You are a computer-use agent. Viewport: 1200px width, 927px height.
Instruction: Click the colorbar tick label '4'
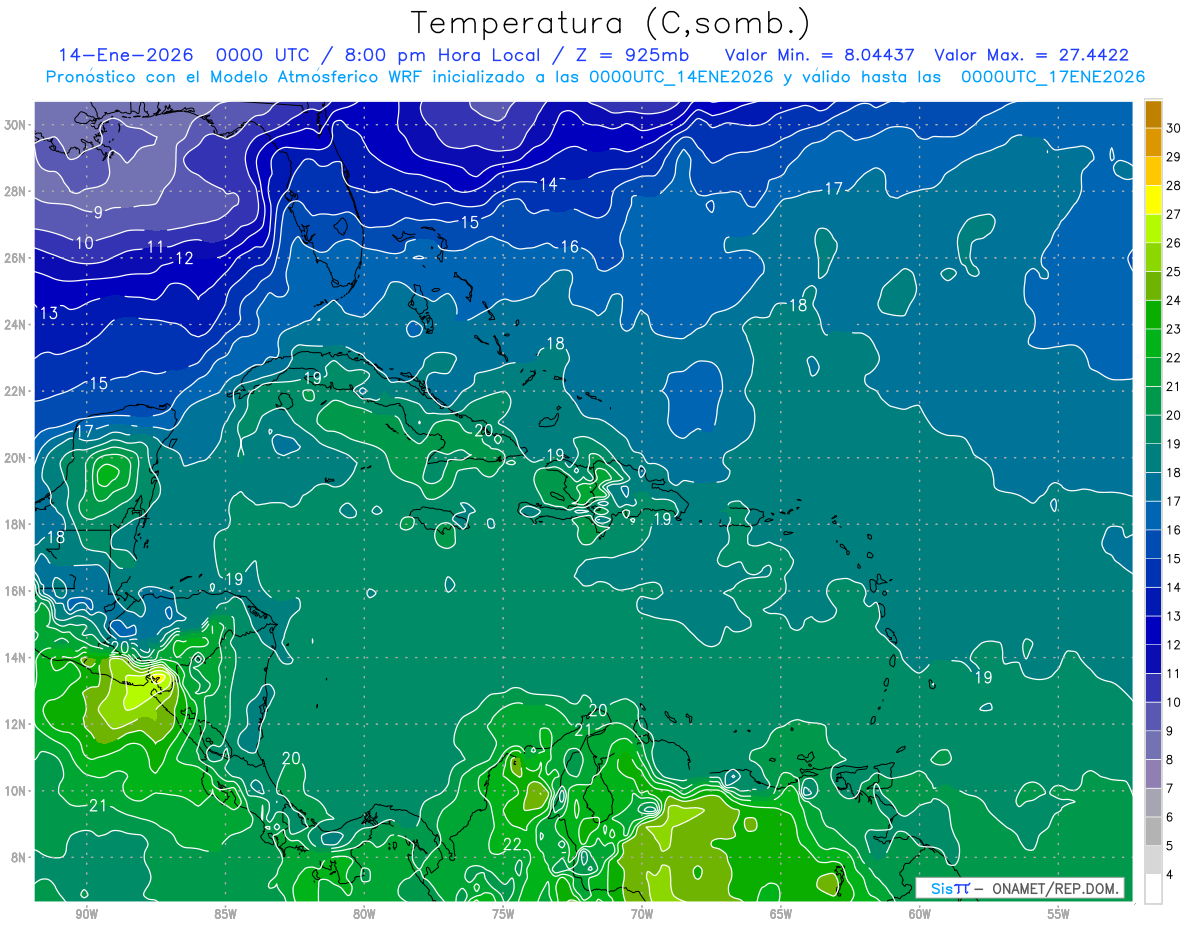[1170, 875]
